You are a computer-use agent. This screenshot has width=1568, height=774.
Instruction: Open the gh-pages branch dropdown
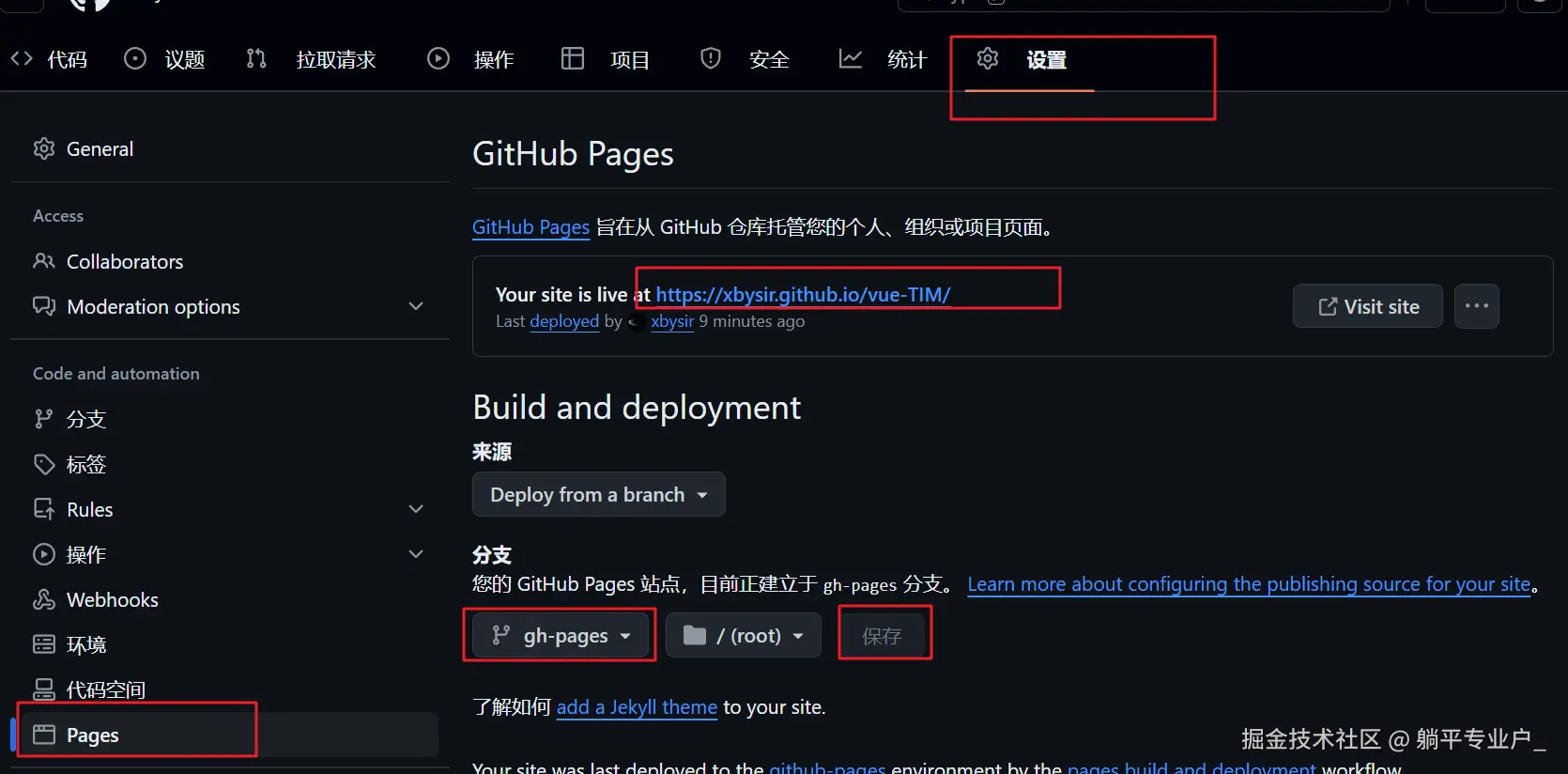point(561,636)
